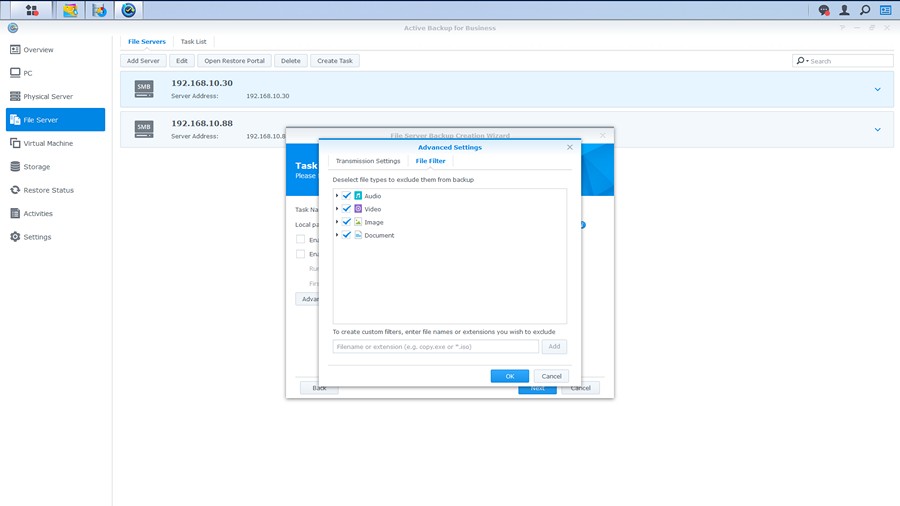Click the Audio file type icon
This screenshot has height=506, width=900.
(x=358, y=196)
